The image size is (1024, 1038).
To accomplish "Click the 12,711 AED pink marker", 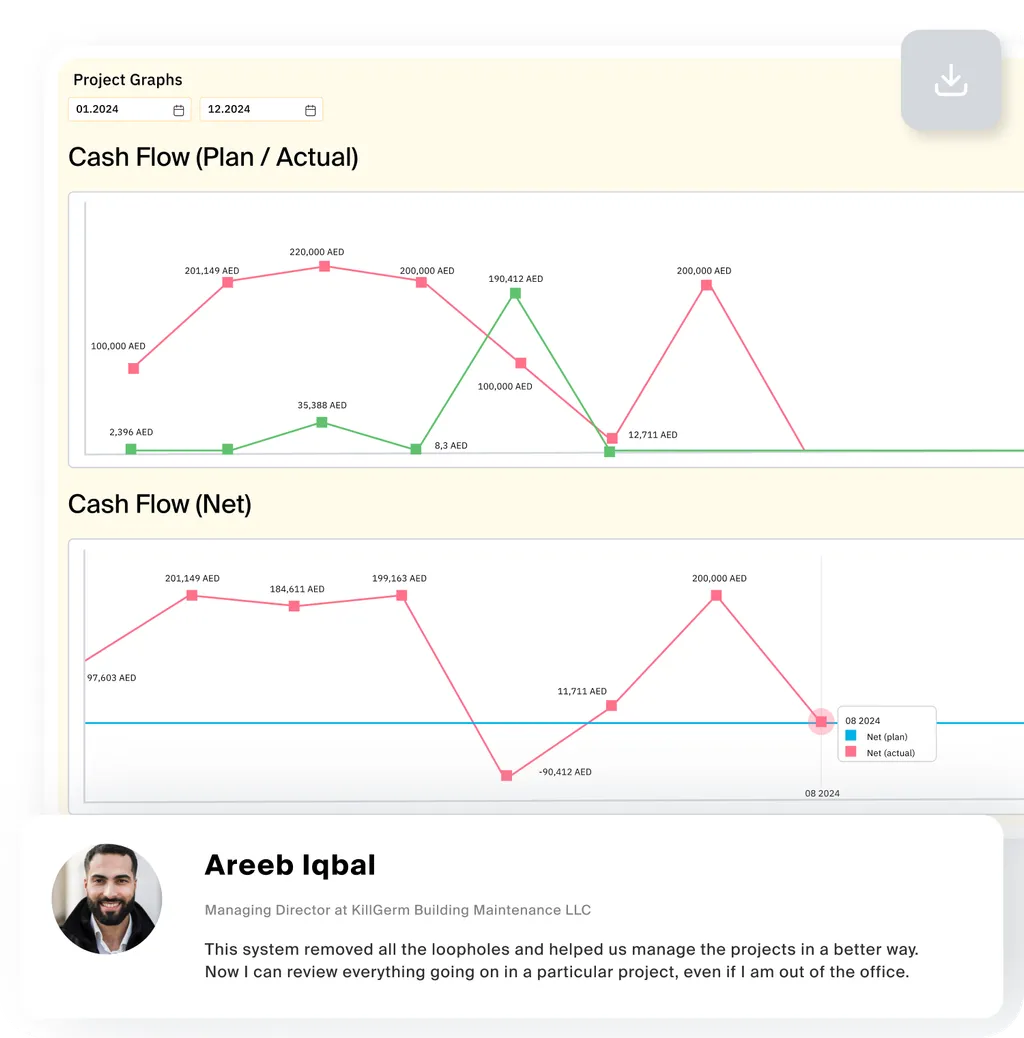I will pyautogui.click(x=612, y=438).
